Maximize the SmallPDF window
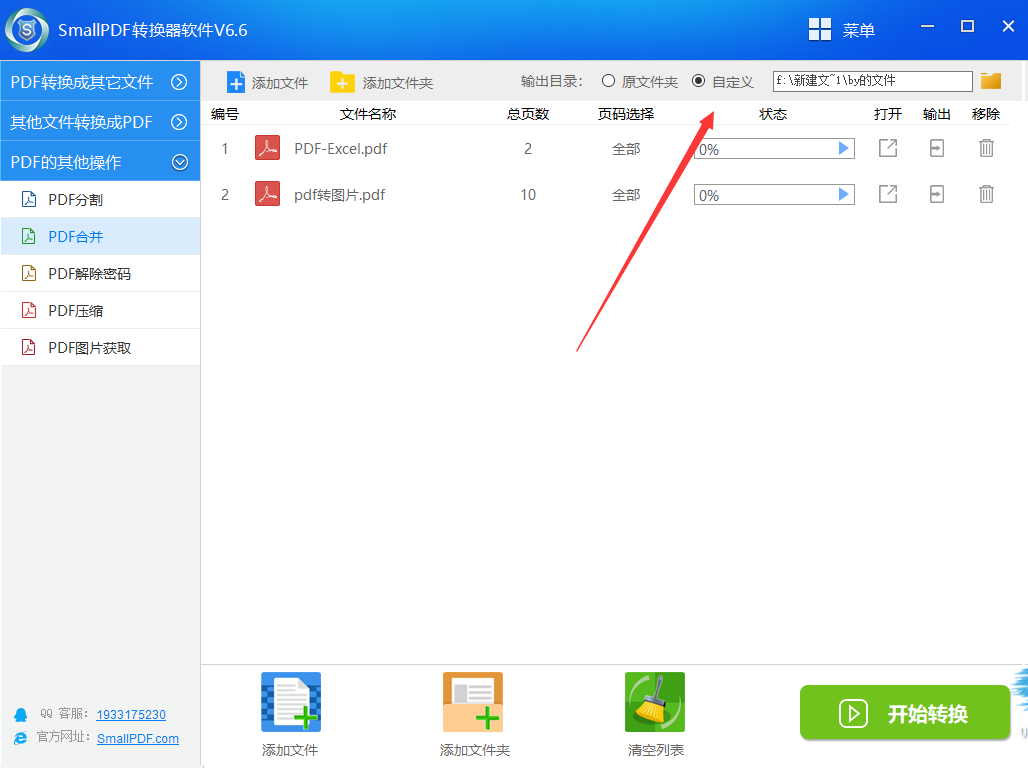 (967, 26)
